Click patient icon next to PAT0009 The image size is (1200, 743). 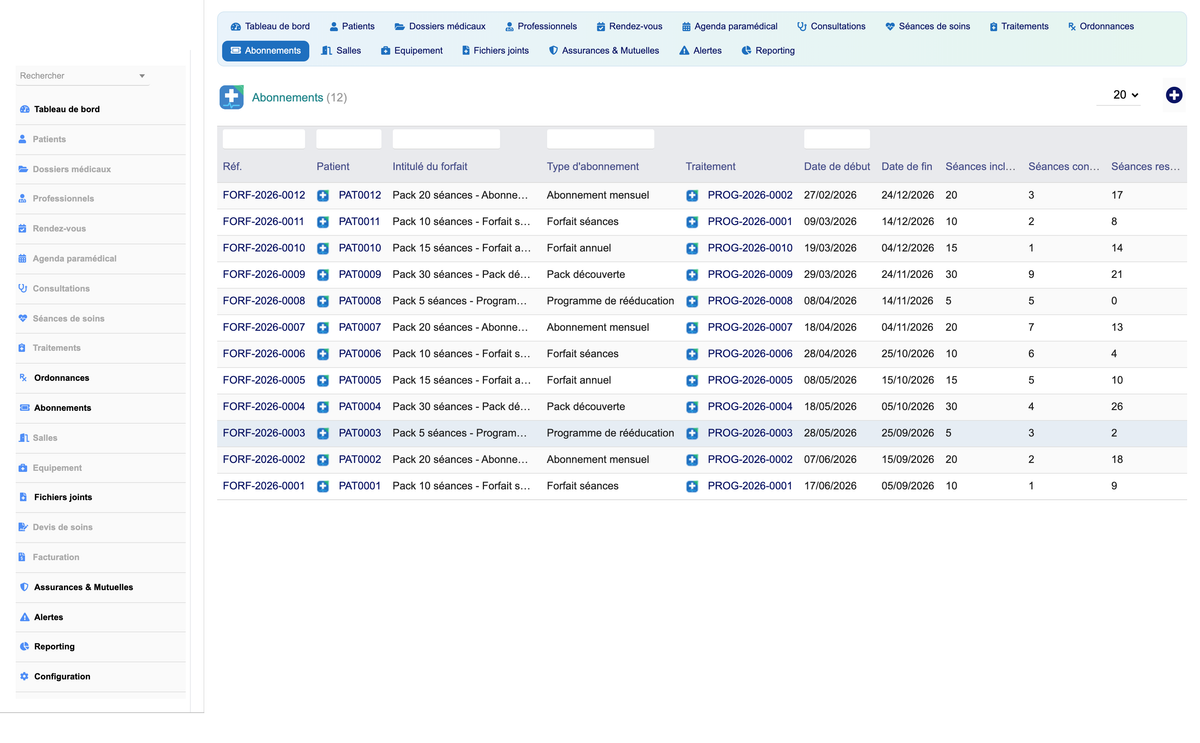323,274
